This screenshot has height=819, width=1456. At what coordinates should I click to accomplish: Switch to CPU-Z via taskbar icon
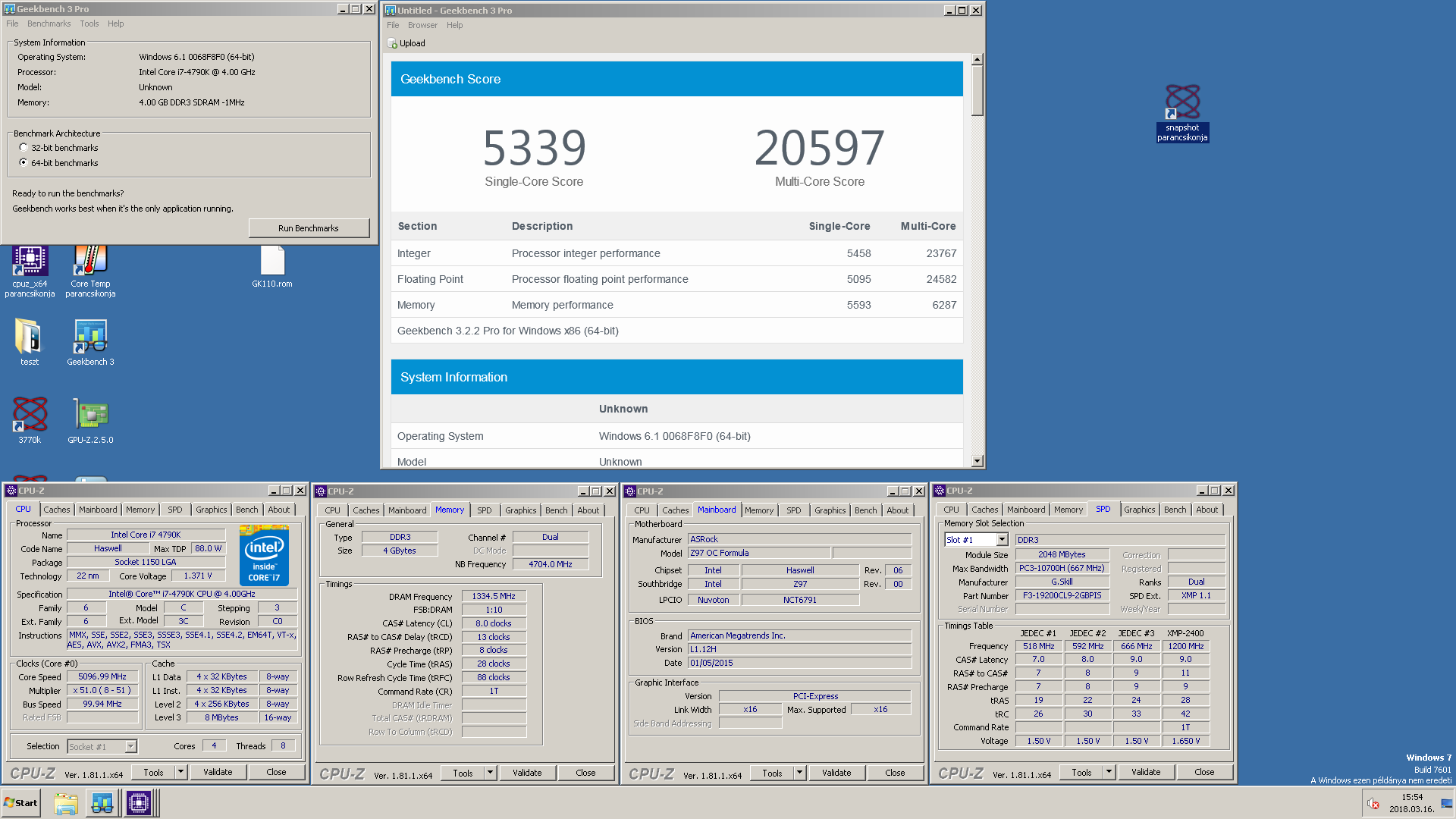coord(139,803)
